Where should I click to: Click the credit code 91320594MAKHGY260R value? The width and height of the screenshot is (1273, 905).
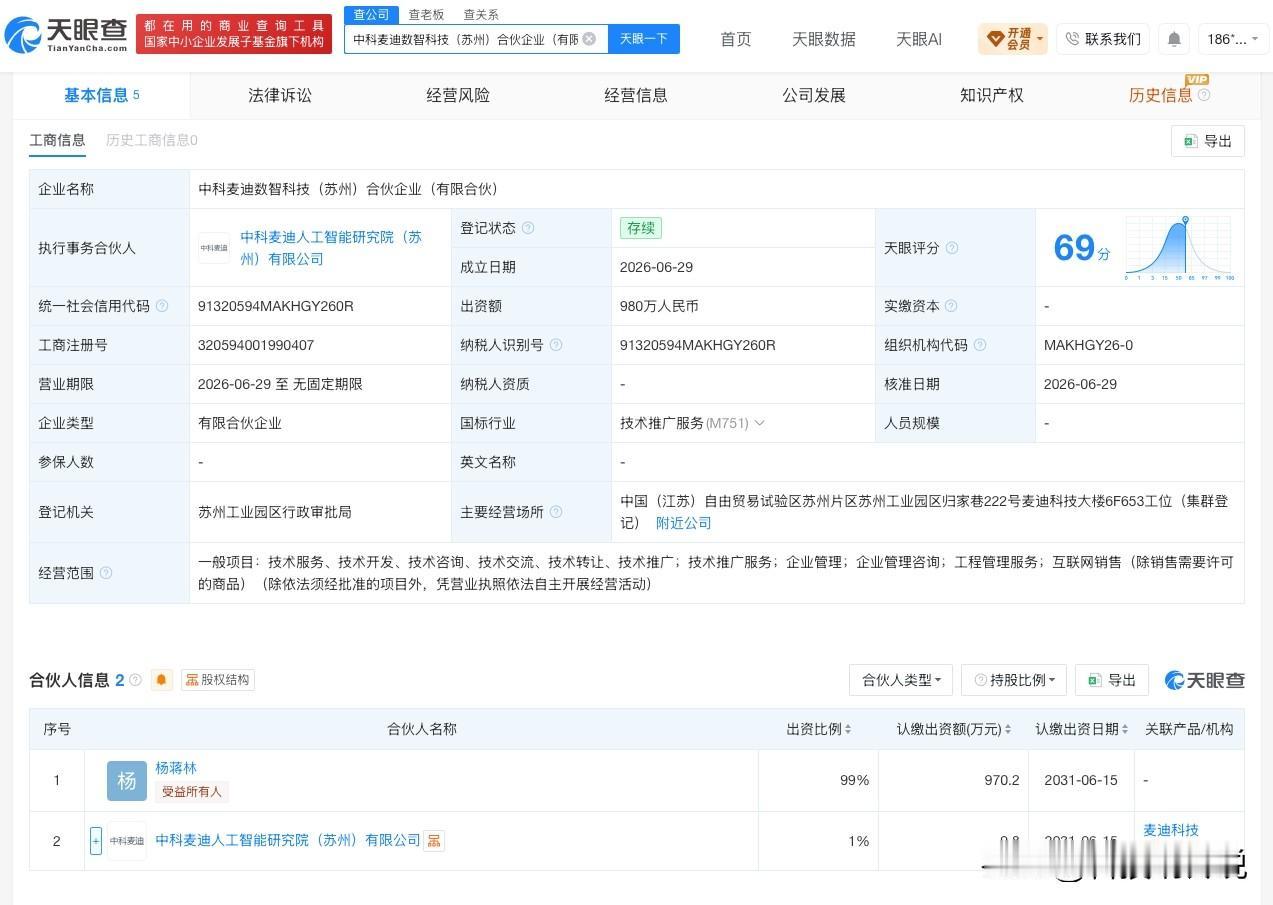276,306
